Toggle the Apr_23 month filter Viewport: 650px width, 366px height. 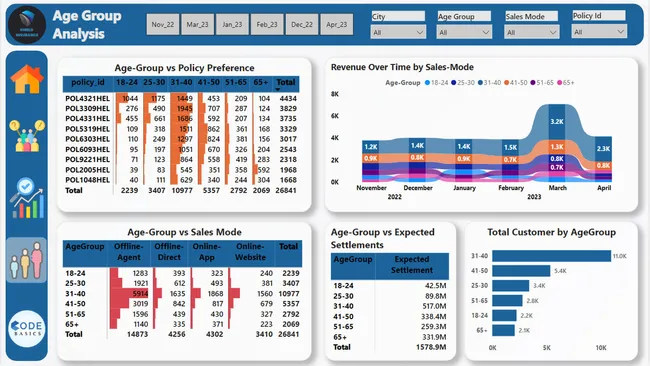click(x=337, y=24)
